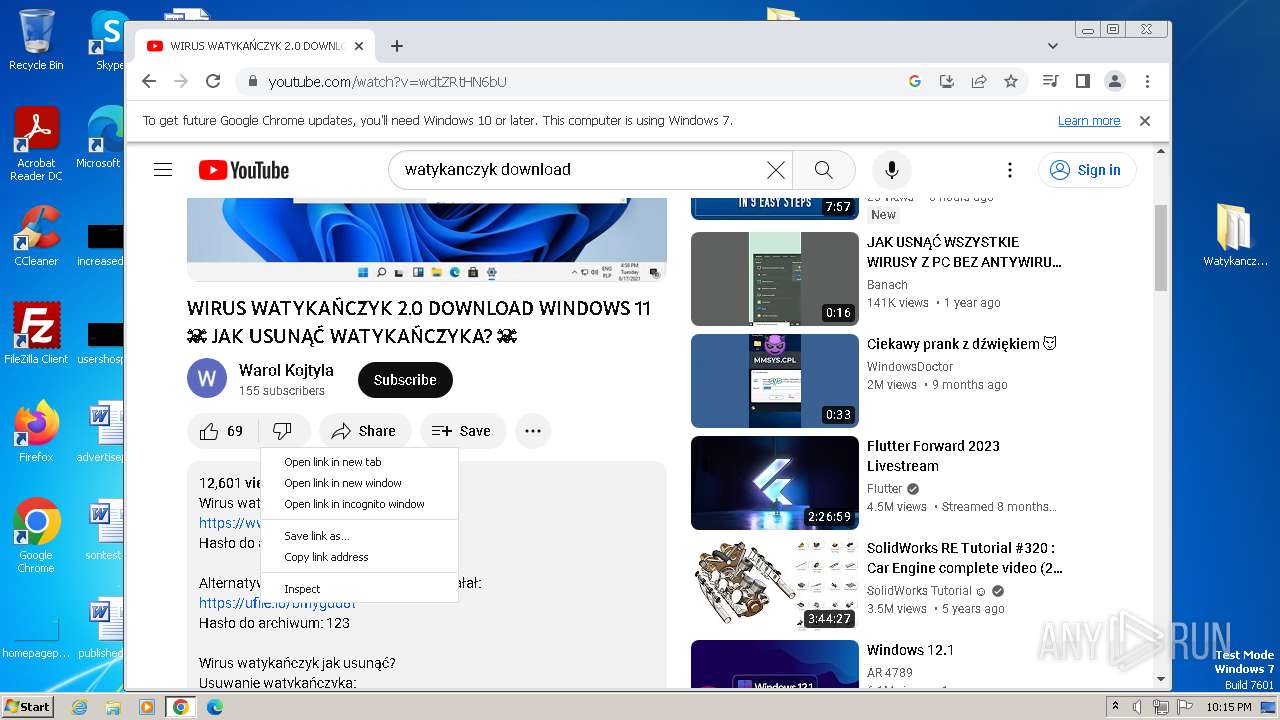This screenshot has width=1280, height=720.
Task: Subscribe to Warol Kojtyla
Action: pyautogui.click(x=405, y=380)
